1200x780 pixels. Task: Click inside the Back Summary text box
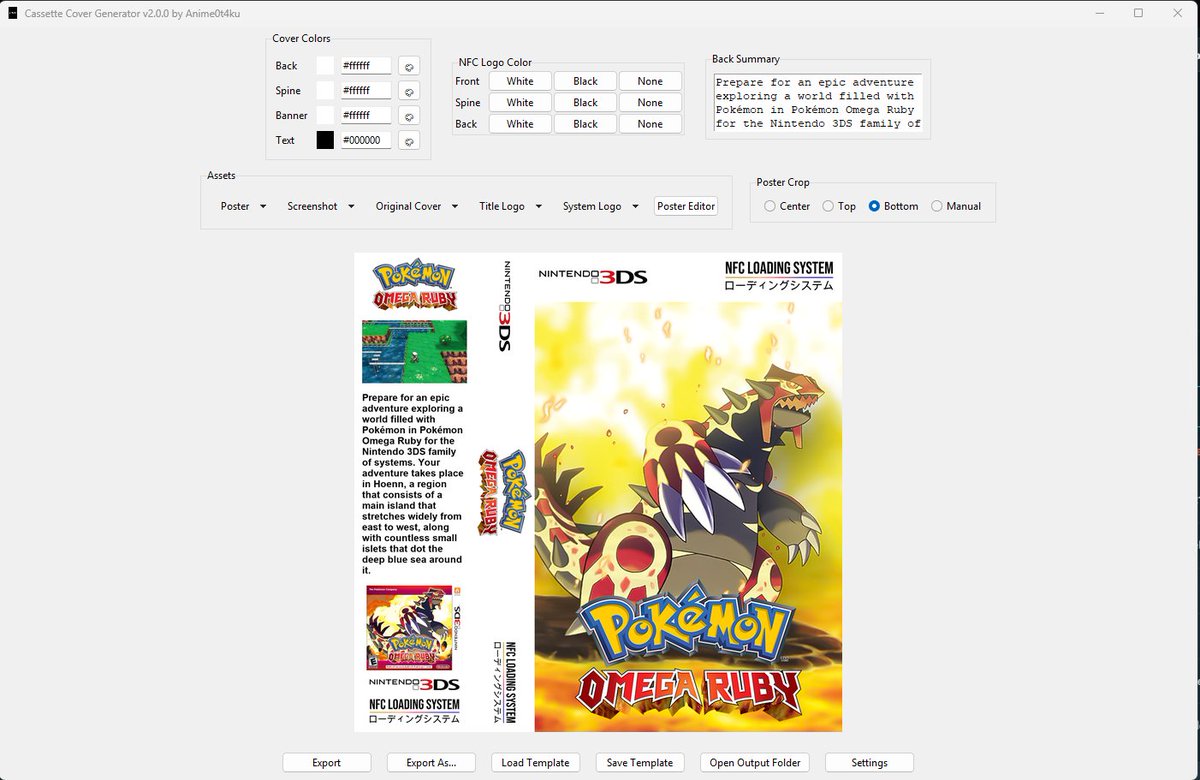click(x=818, y=103)
